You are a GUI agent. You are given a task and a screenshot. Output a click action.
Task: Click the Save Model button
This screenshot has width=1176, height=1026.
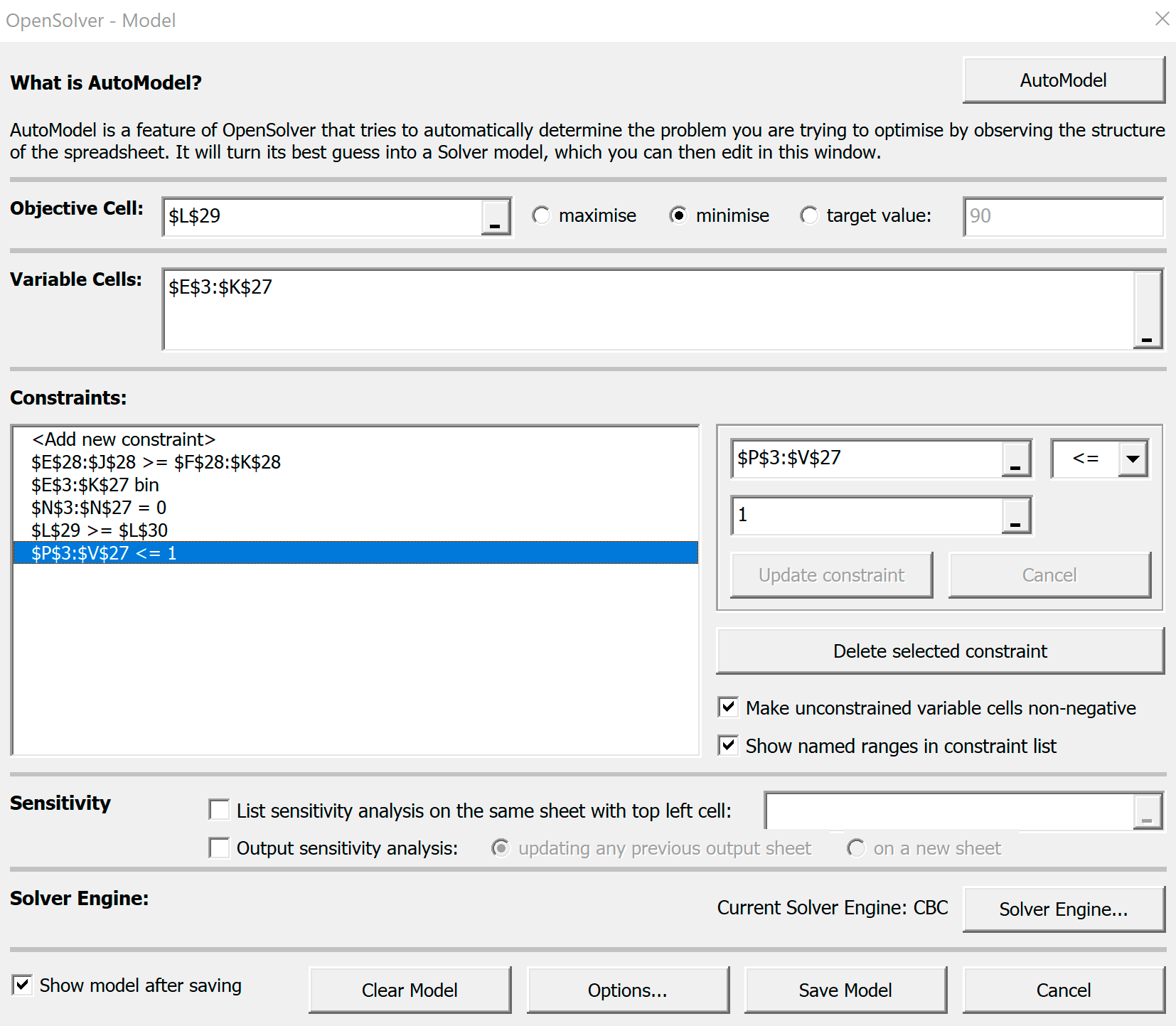tap(845, 990)
